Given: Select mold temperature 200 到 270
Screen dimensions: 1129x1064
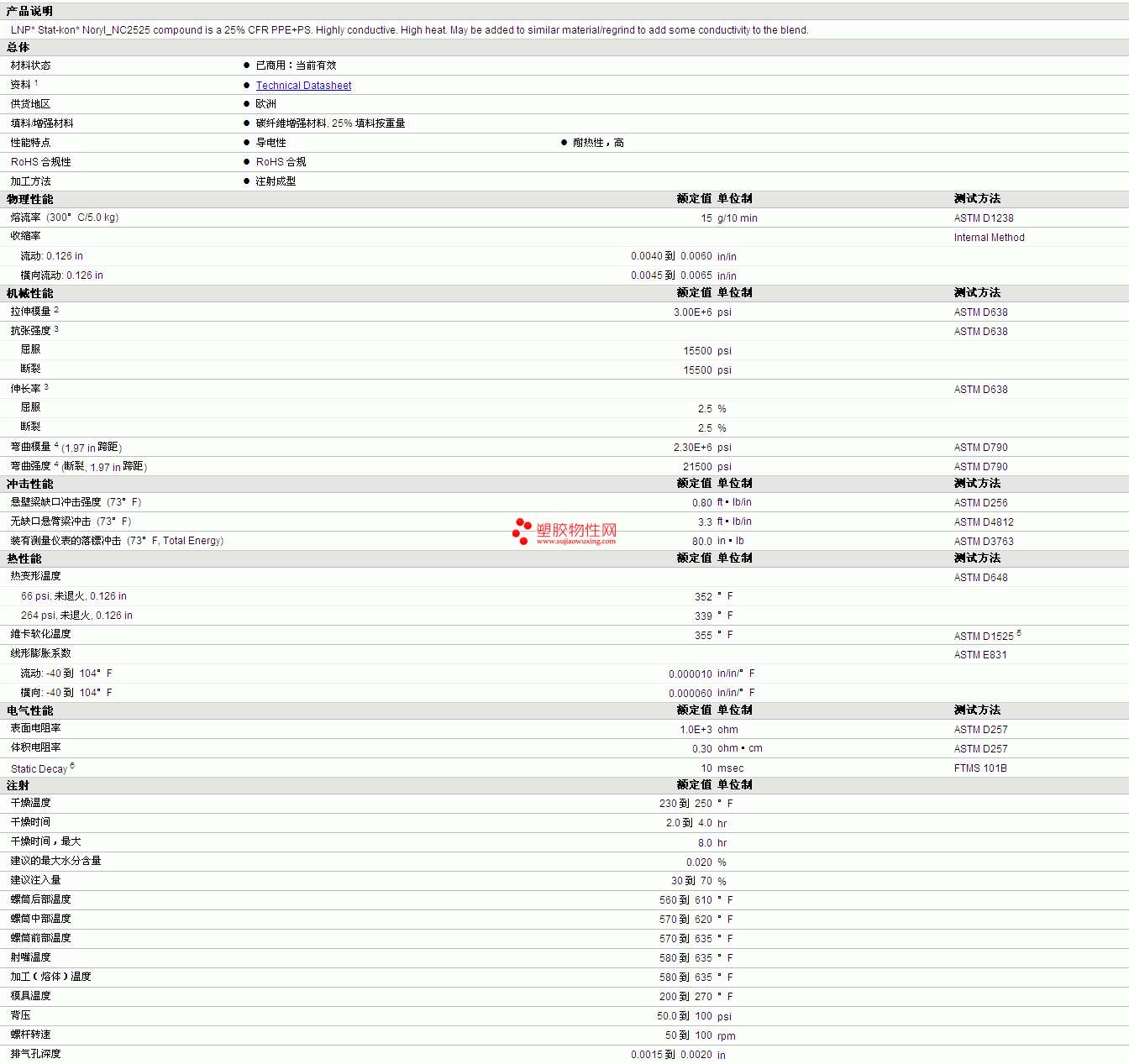Looking at the screenshot, I should tap(685, 997).
